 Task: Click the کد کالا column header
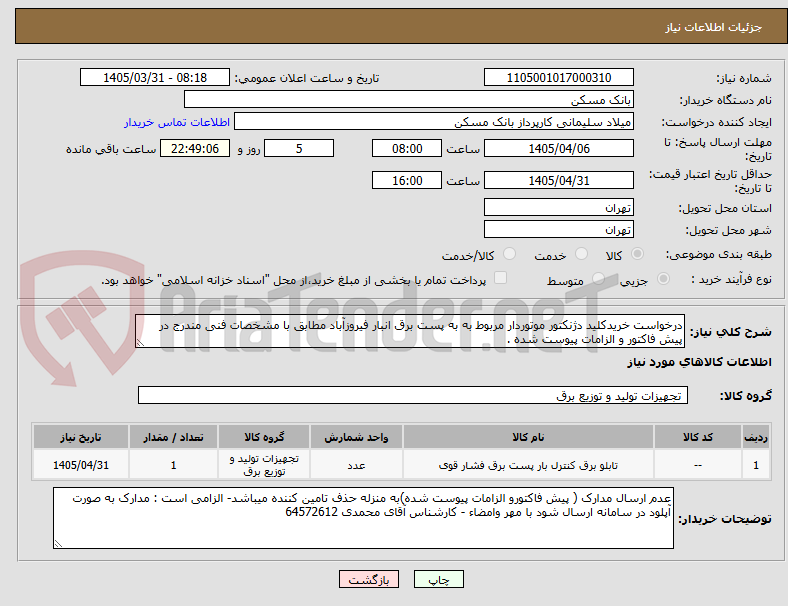(698, 437)
